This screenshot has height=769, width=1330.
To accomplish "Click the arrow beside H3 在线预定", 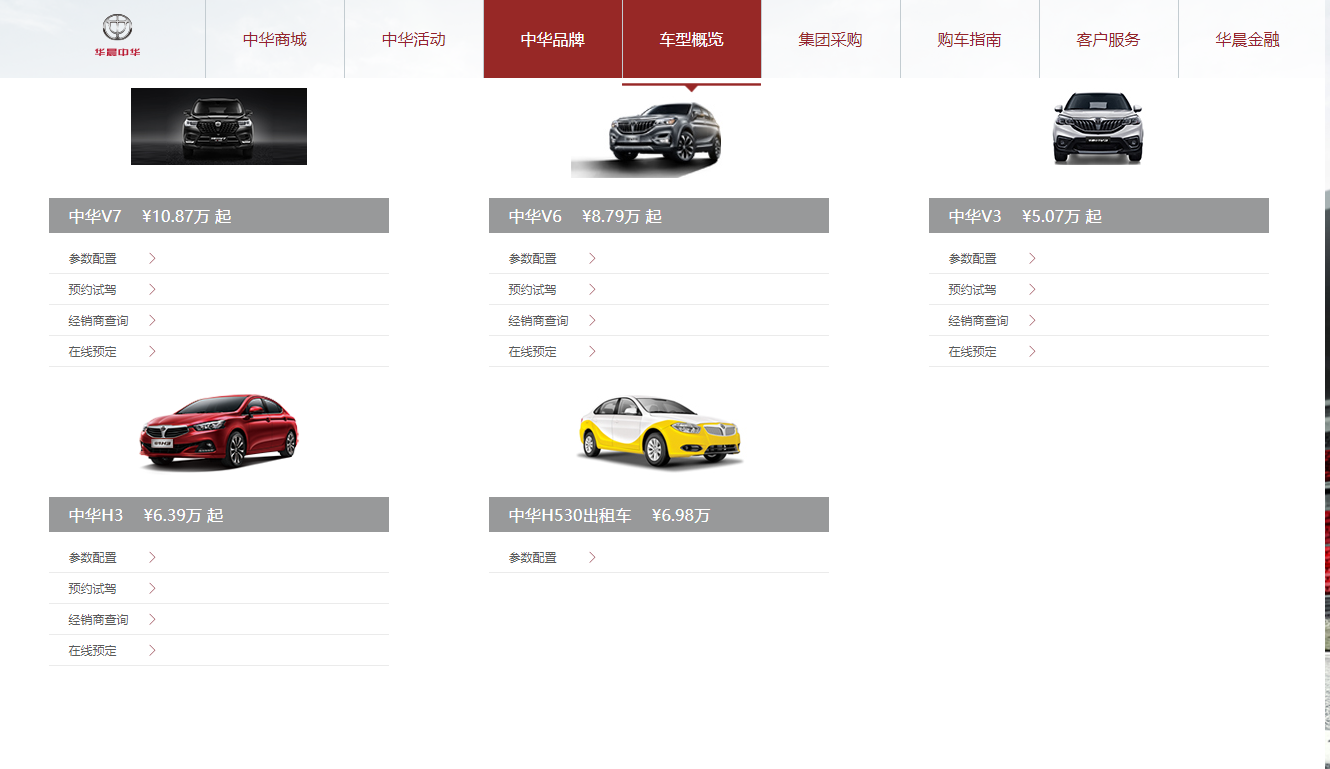I will (x=152, y=650).
